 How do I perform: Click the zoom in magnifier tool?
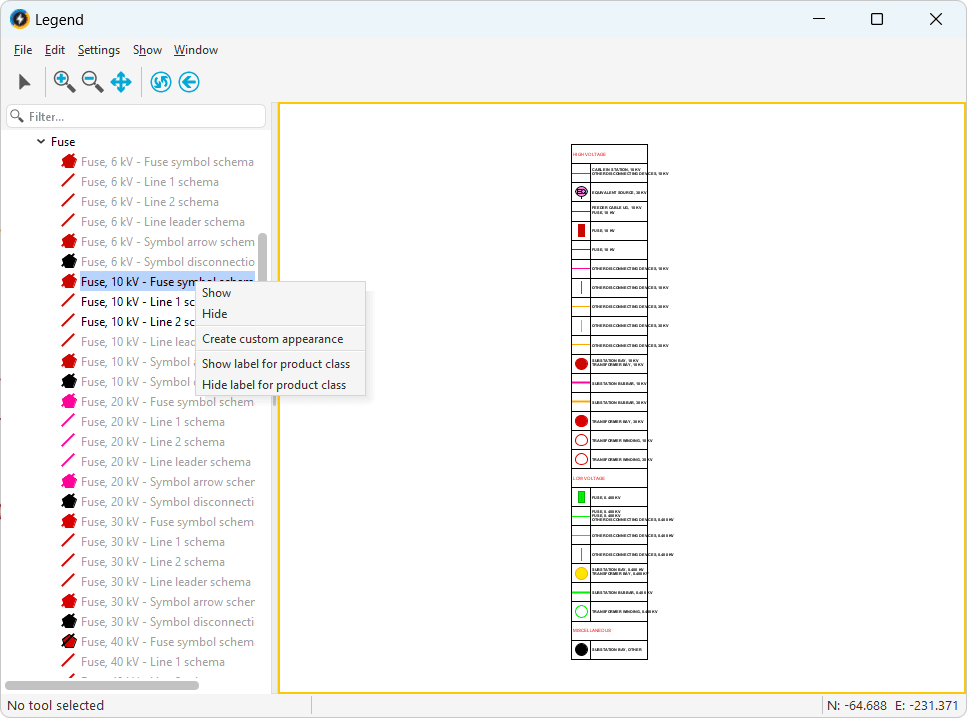click(x=64, y=82)
